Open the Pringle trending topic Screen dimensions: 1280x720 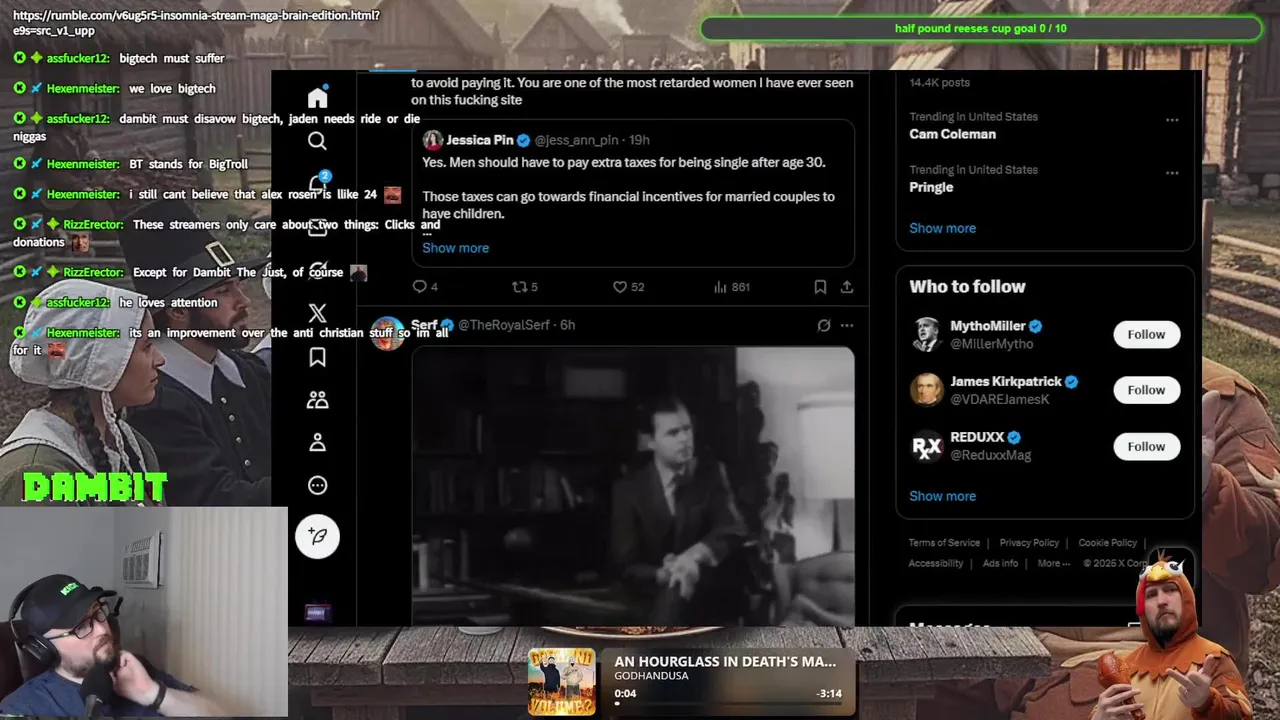[931, 187]
